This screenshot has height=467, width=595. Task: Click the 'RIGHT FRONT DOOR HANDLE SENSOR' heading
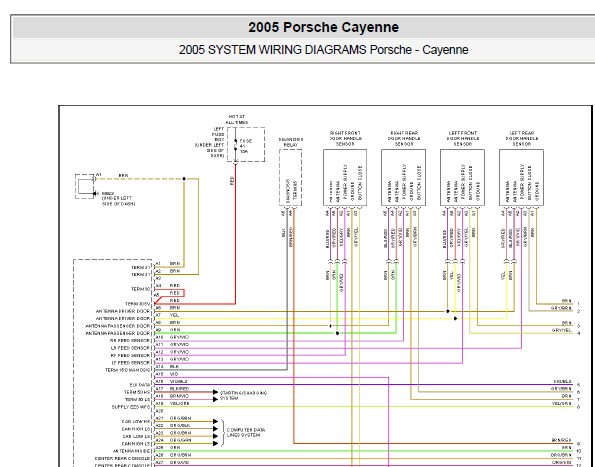[x=345, y=138]
